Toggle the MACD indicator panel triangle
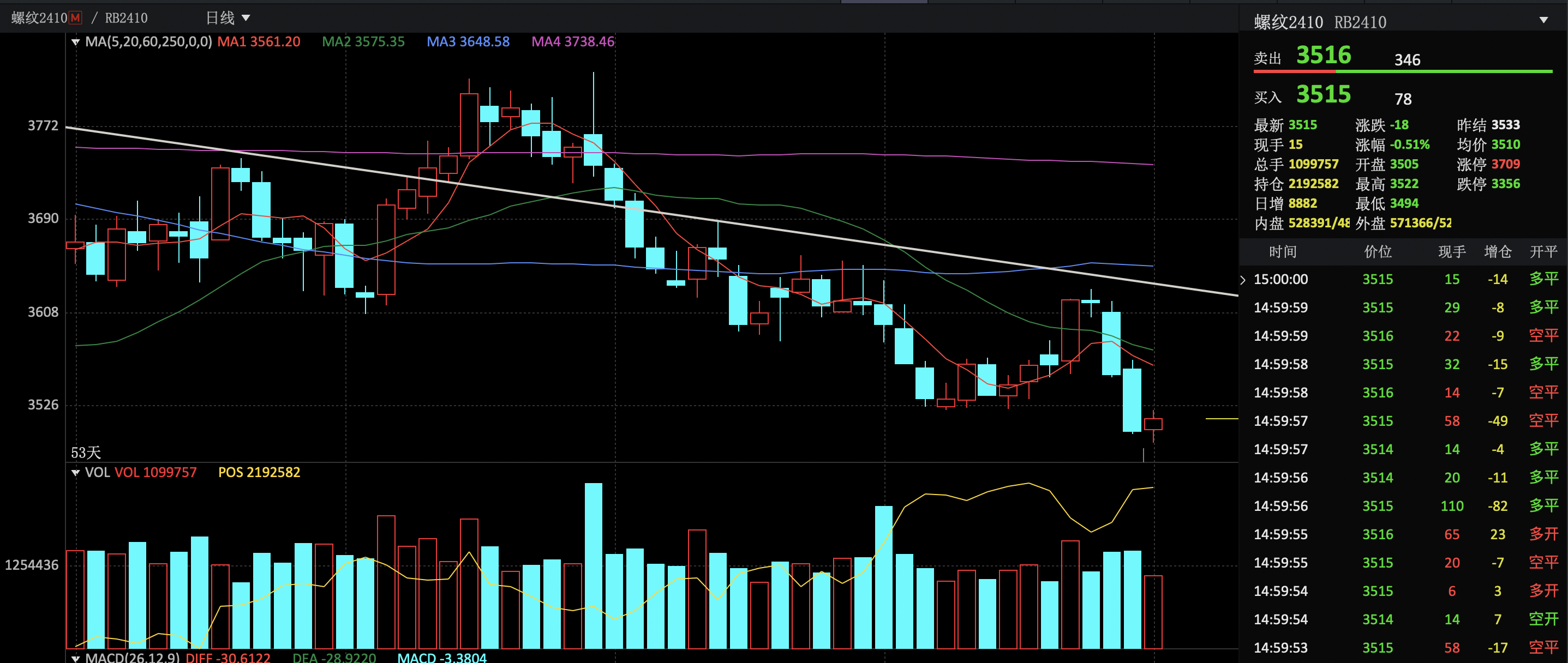 click(x=75, y=658)
